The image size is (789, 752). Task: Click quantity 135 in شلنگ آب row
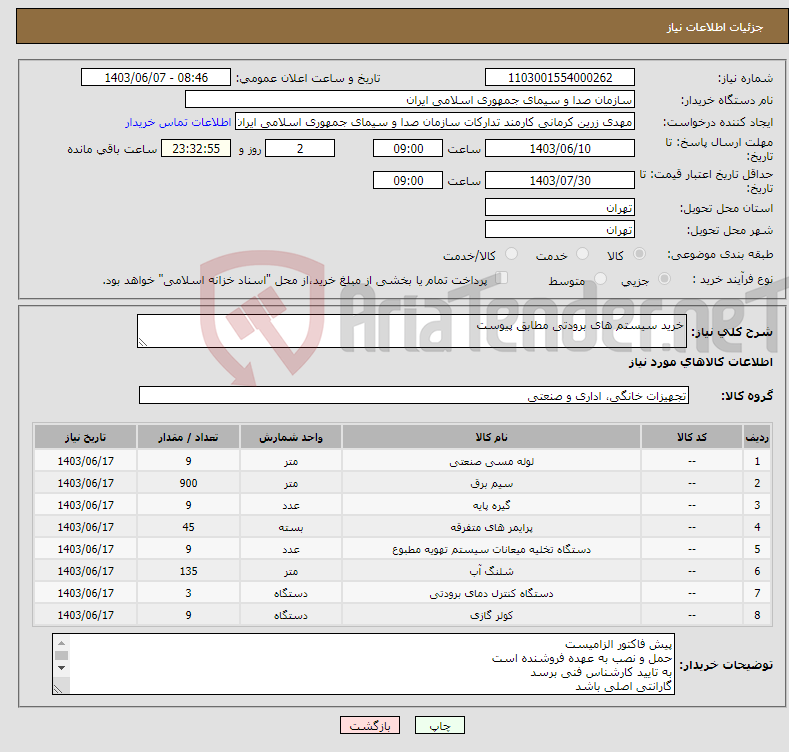188,571
